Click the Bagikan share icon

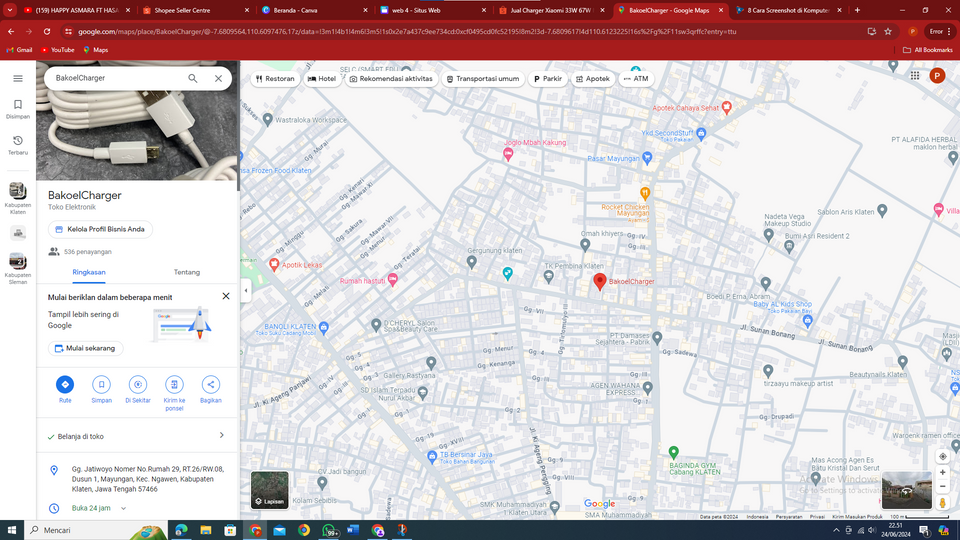pos(211,384)
